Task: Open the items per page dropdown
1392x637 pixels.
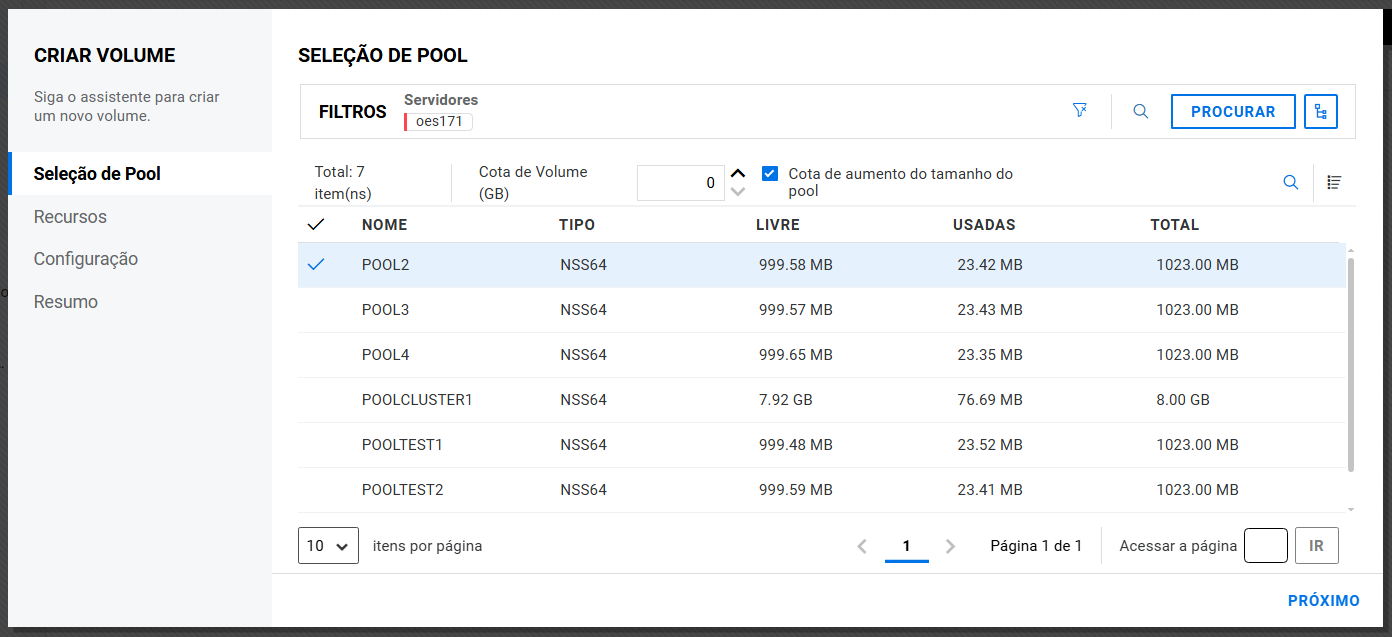Action: (x=328, y=546)
